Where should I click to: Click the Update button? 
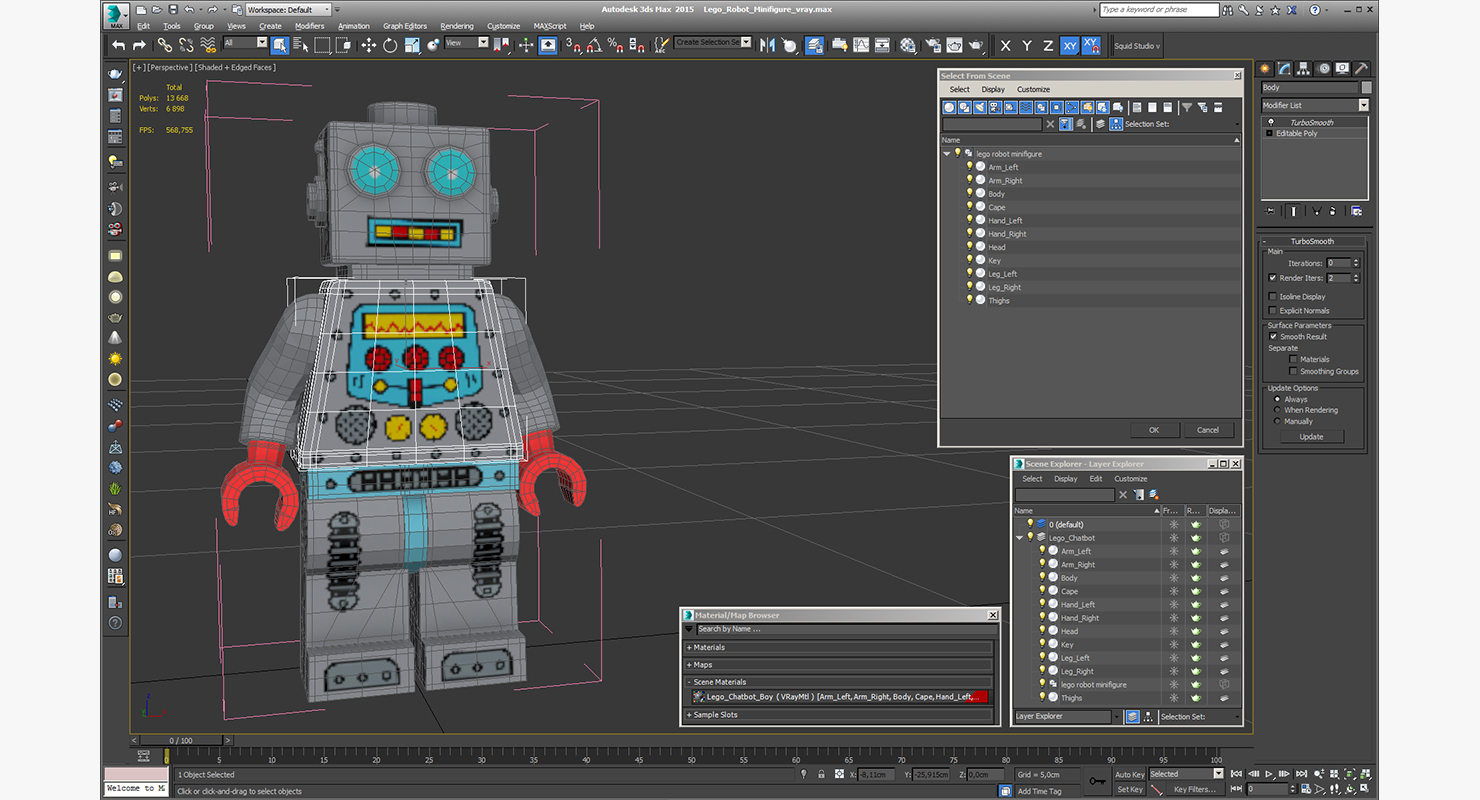(1311, 437)
